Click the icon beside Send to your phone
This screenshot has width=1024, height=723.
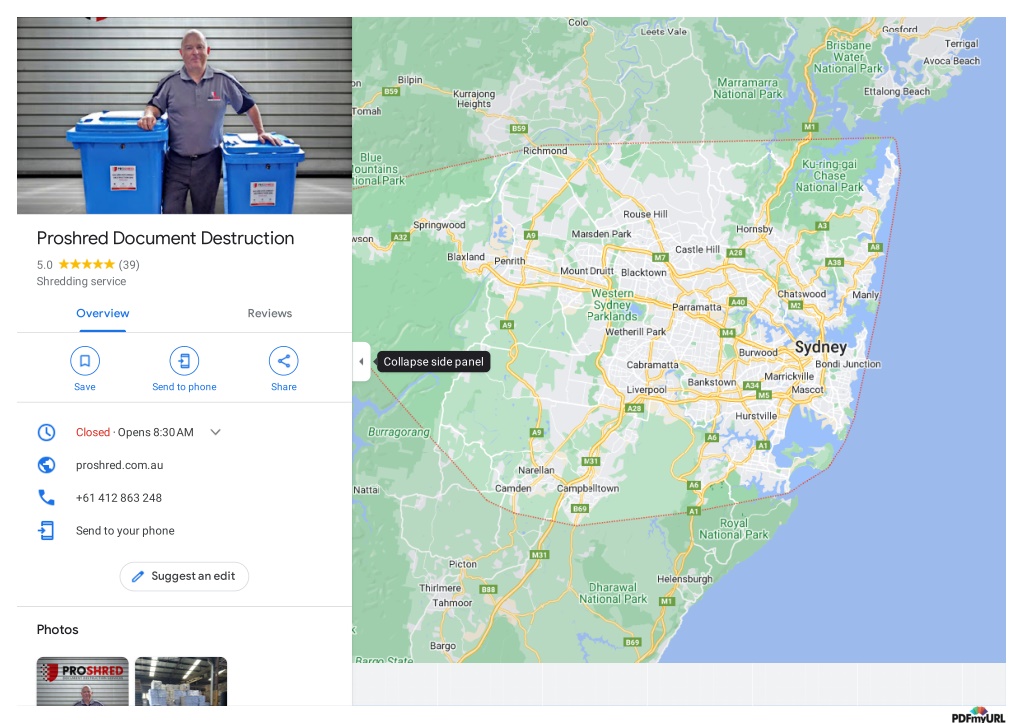46,530
